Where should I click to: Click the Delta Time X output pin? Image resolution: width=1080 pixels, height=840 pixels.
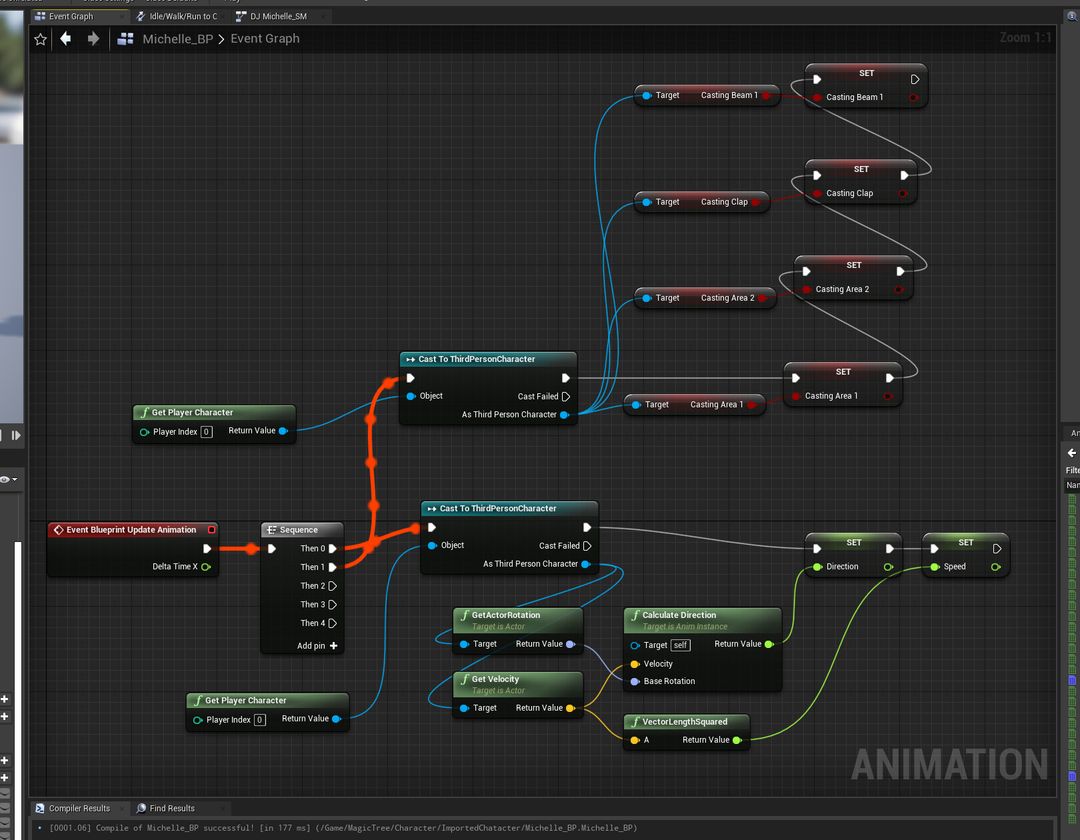coord(206,567)
